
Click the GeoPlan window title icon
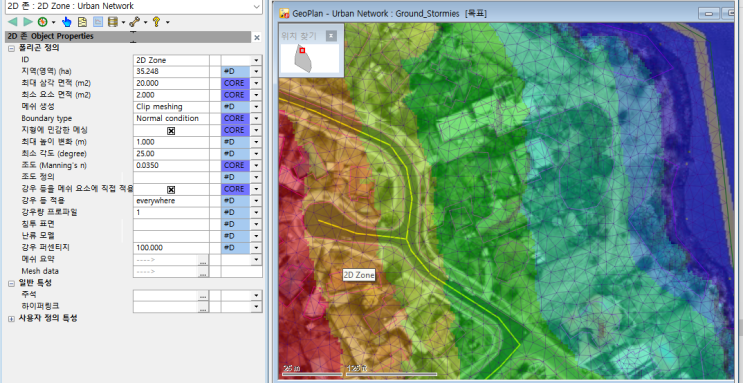coord(285,13)
